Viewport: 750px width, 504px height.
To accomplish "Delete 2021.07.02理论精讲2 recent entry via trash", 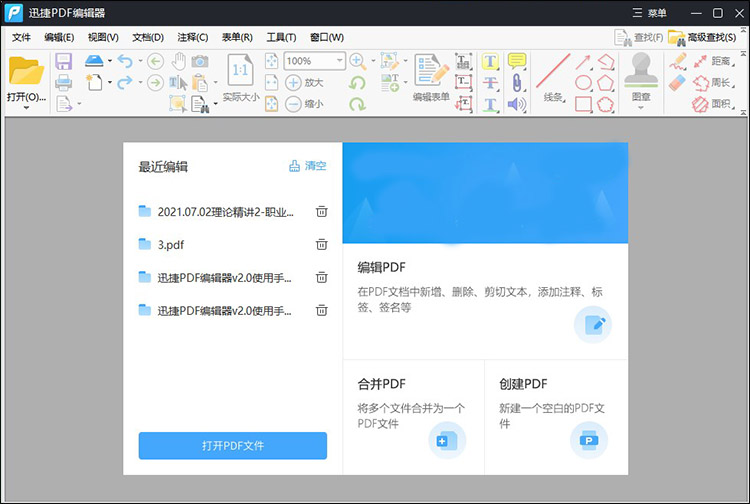I will coord(321,211).
